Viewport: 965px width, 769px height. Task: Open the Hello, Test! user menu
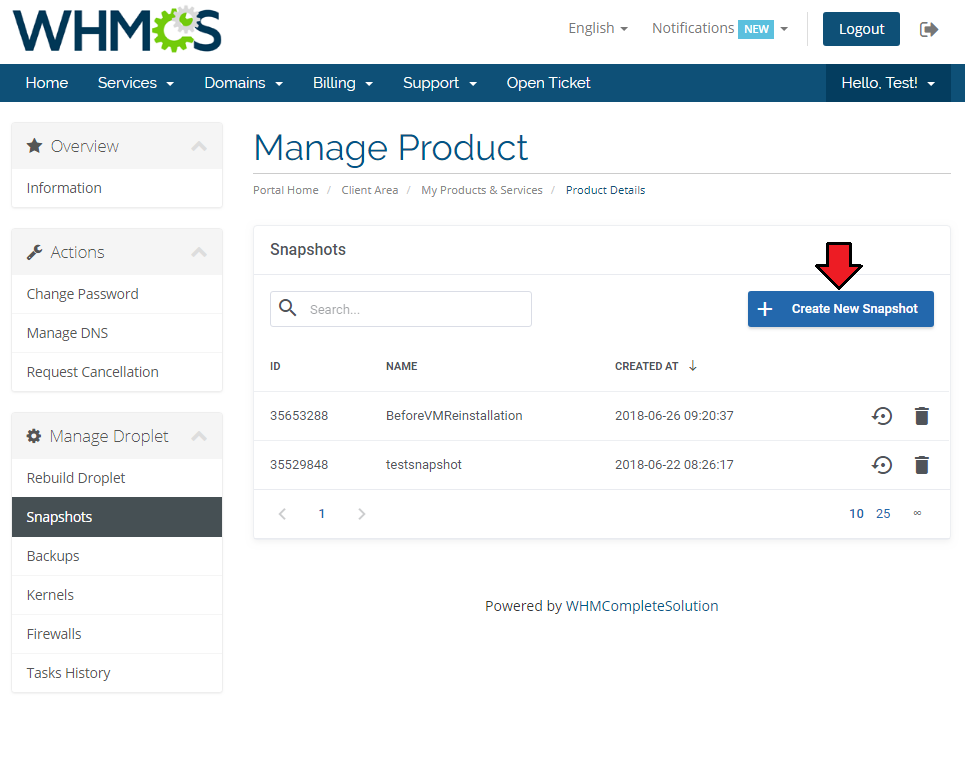[x=888, y=83]
